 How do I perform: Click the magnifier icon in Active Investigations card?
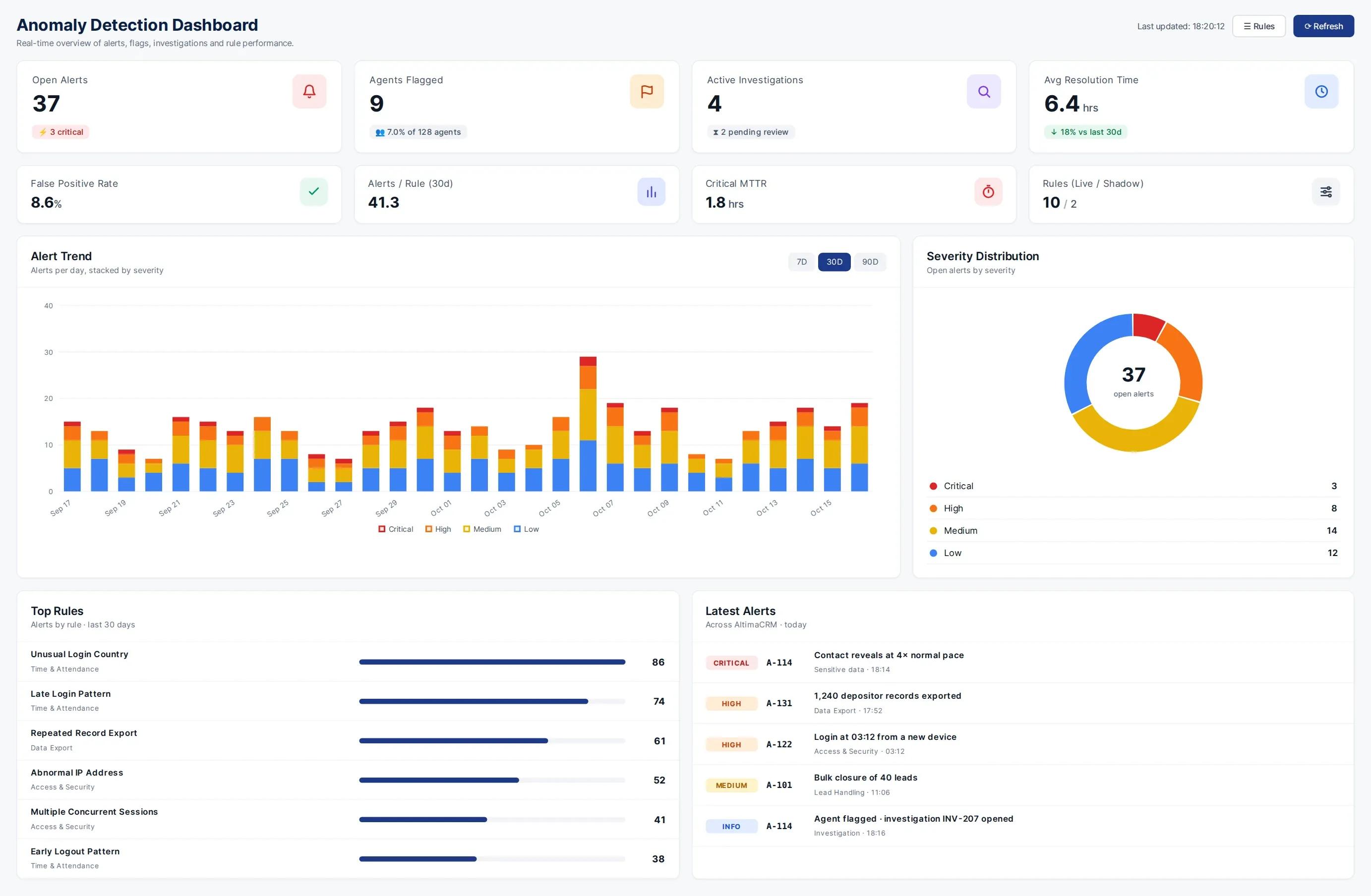(984, 91)
